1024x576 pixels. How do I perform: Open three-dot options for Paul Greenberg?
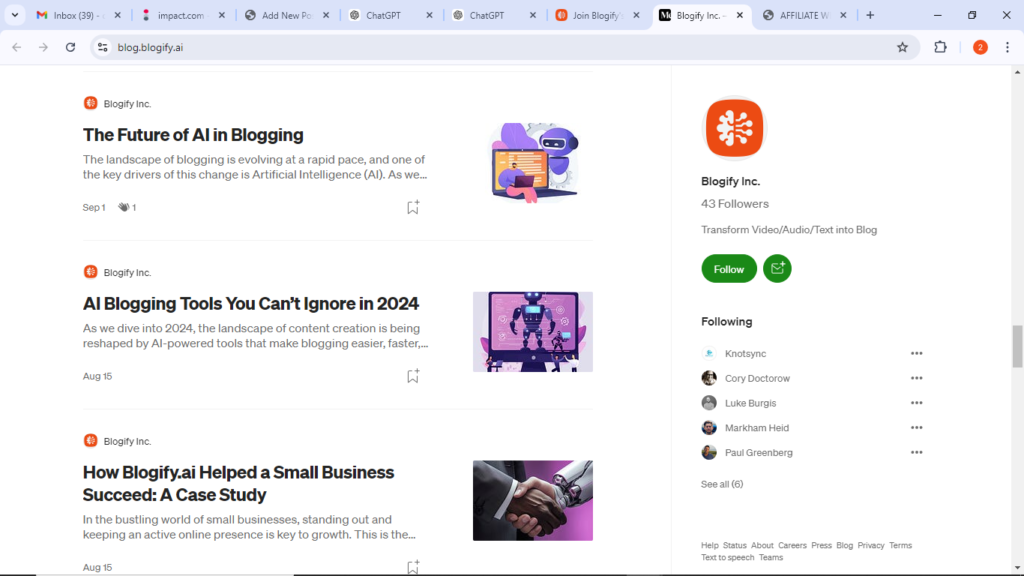[x=916, y=452]
